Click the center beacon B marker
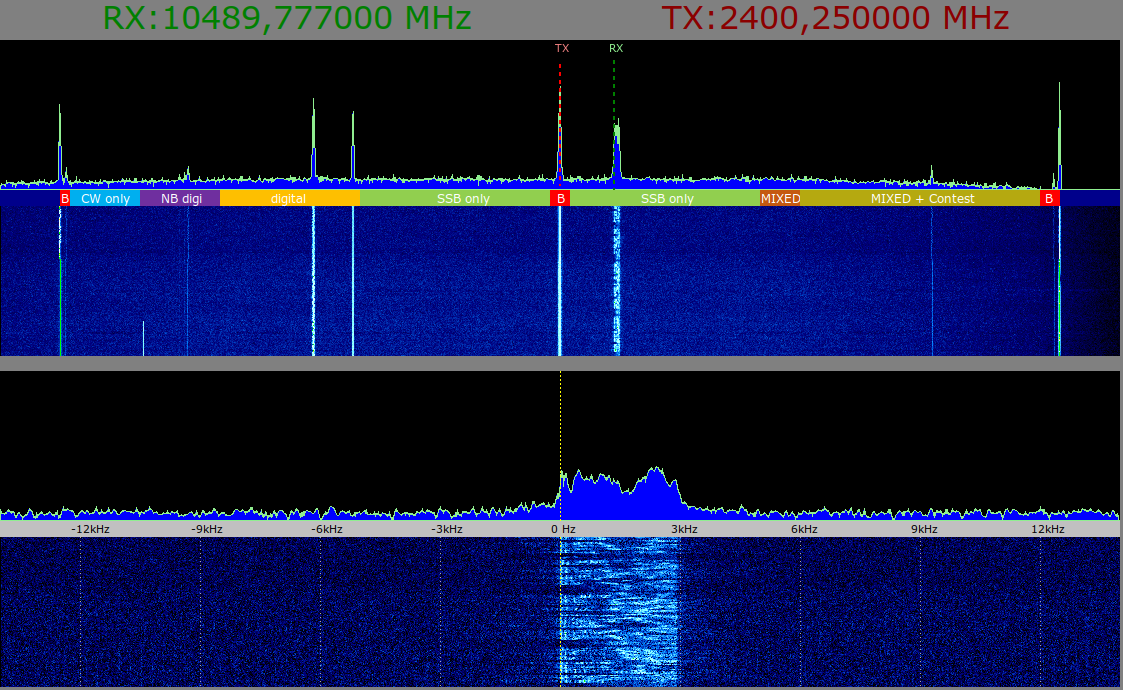1123x690 pixels. point(561,198)
